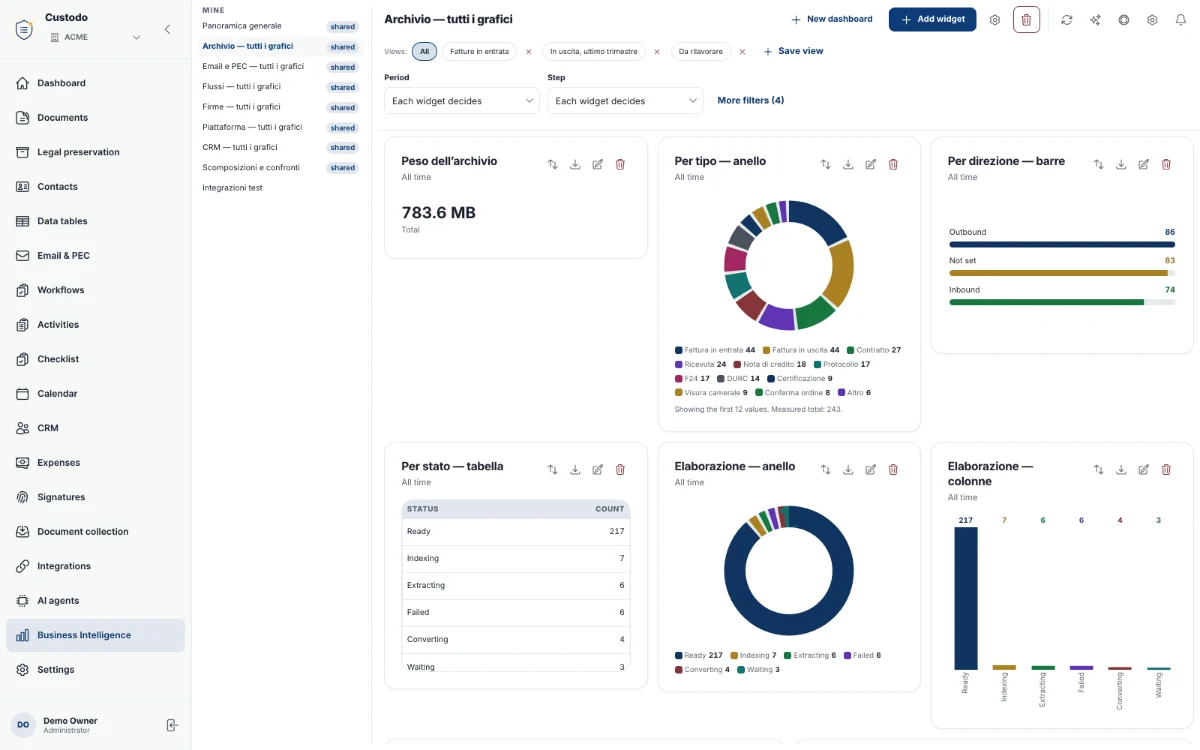Image resolution: width=1200 pixels, height=750 pixels.
Task: Refresh the dashboard data
Action: click(1067, 20)
